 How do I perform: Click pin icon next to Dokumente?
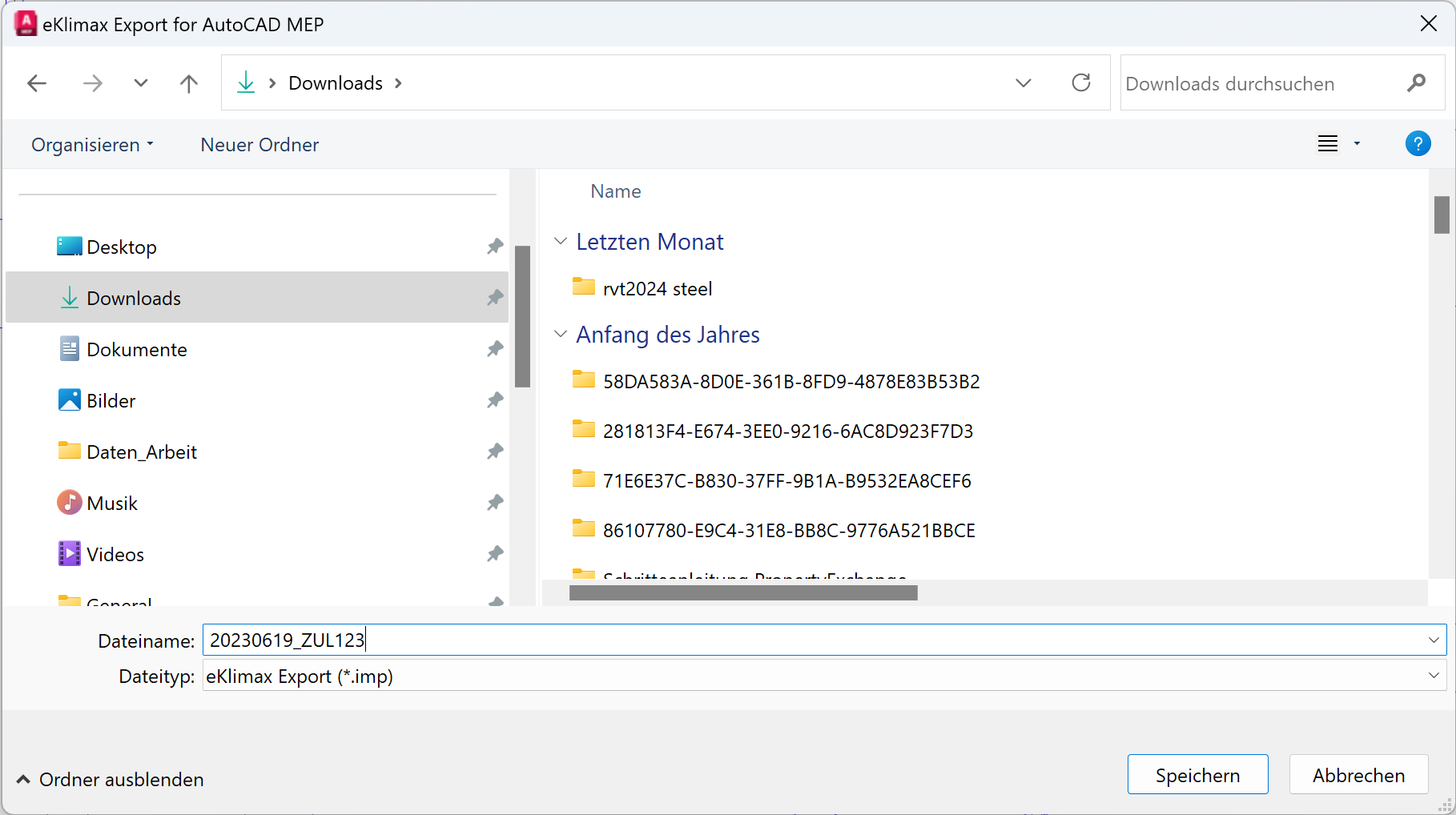coord(495,349)
